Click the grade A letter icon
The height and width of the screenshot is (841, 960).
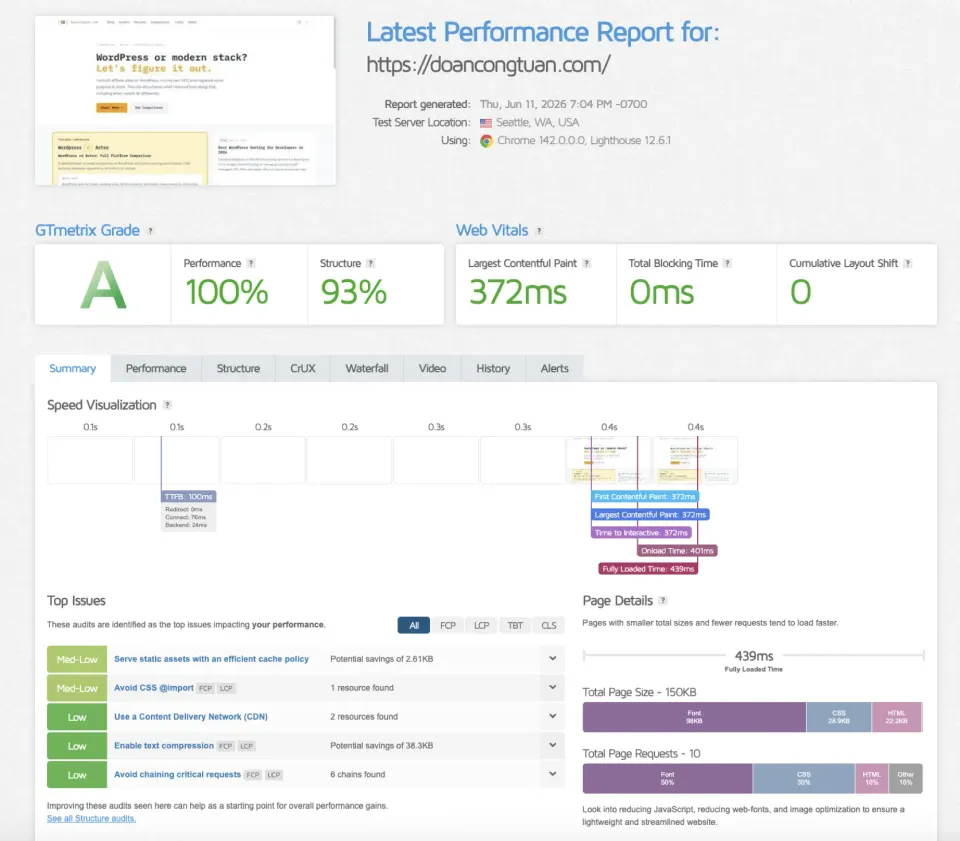(103, 285)
